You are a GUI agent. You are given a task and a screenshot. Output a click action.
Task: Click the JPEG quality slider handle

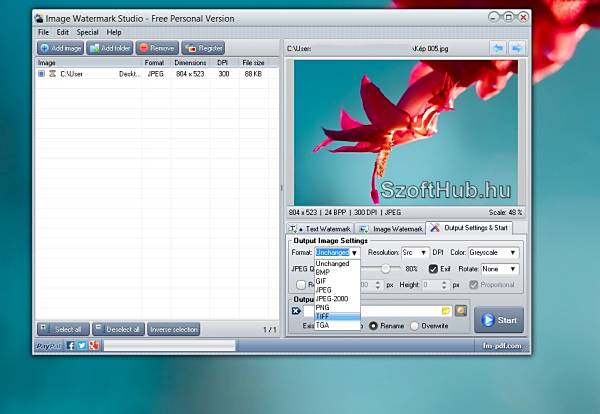385,269
